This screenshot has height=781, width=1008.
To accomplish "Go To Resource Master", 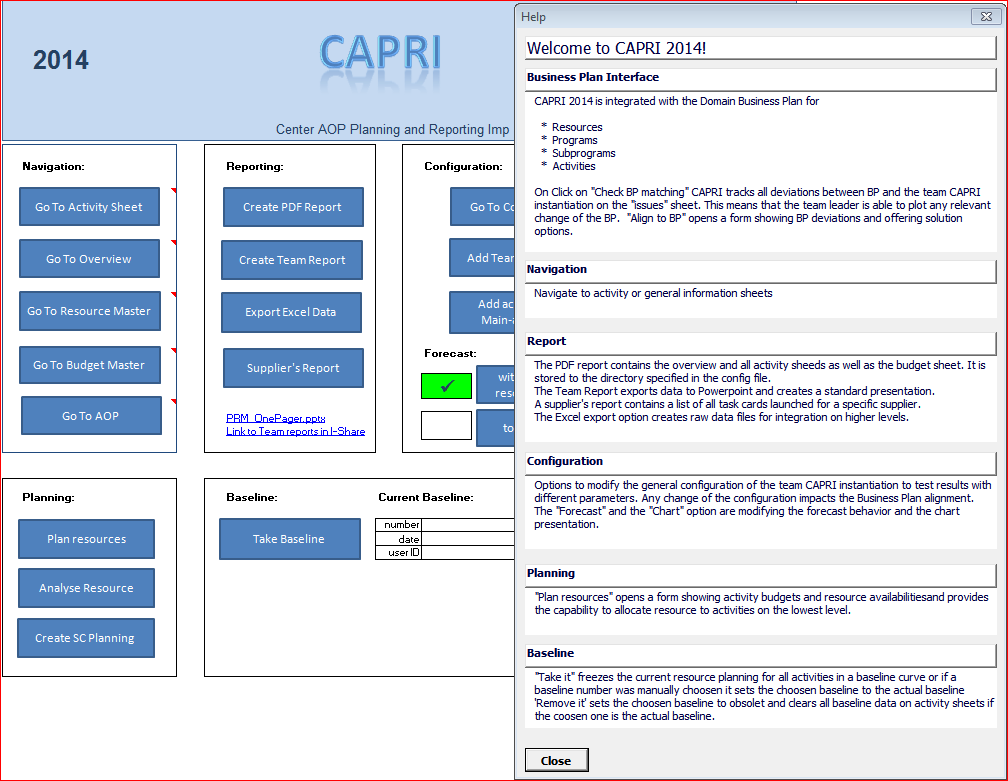I will 89,311.
